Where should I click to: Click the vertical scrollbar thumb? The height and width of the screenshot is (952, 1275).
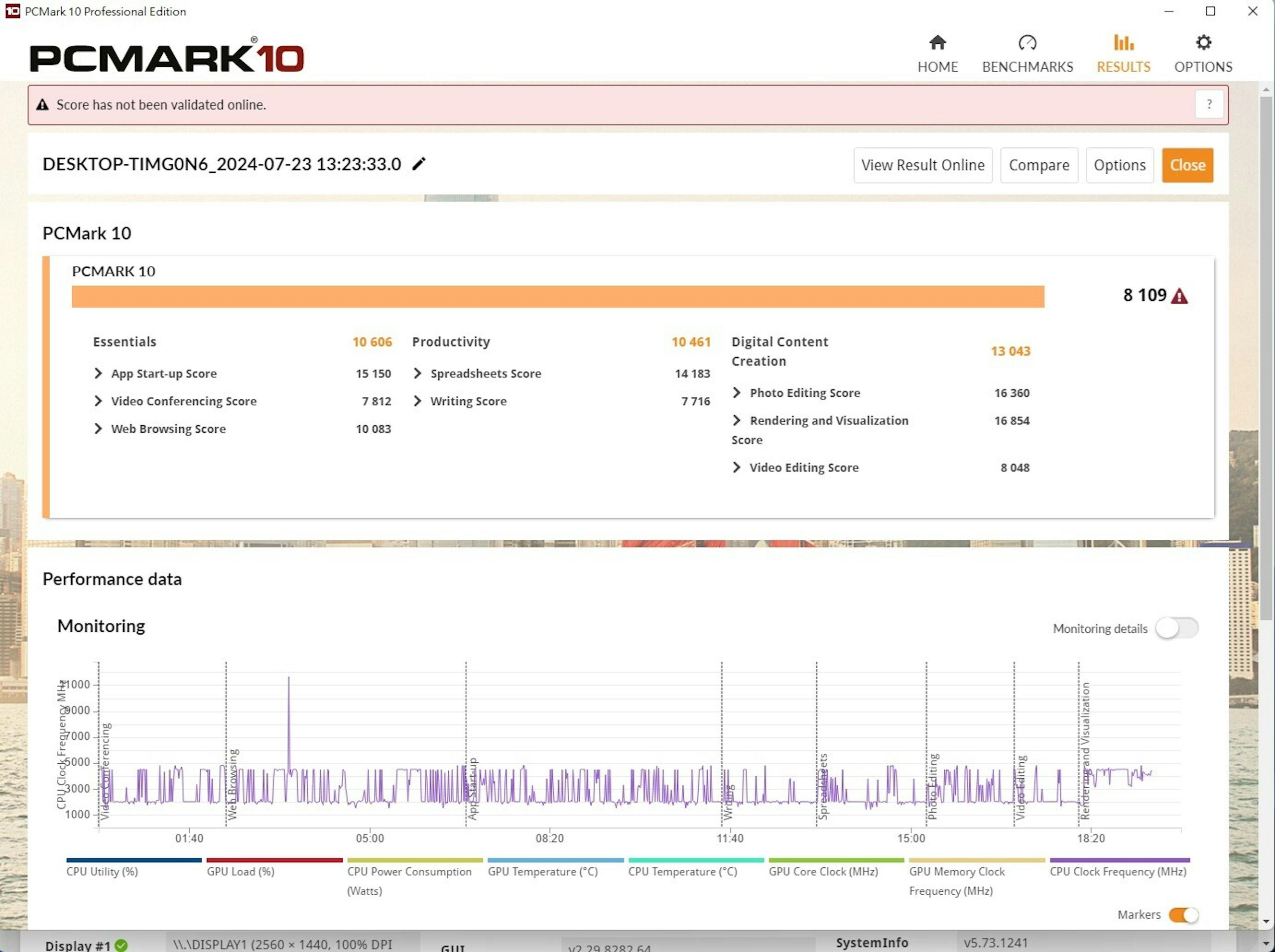(x=1266, y=357)
